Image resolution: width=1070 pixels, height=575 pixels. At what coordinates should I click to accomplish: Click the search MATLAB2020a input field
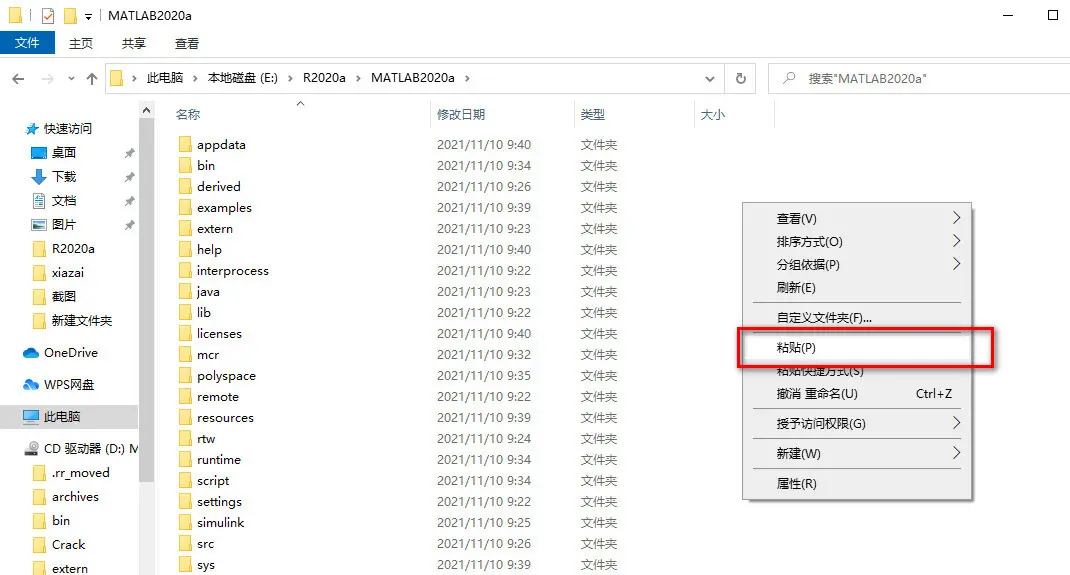click(x=921, y=78)
